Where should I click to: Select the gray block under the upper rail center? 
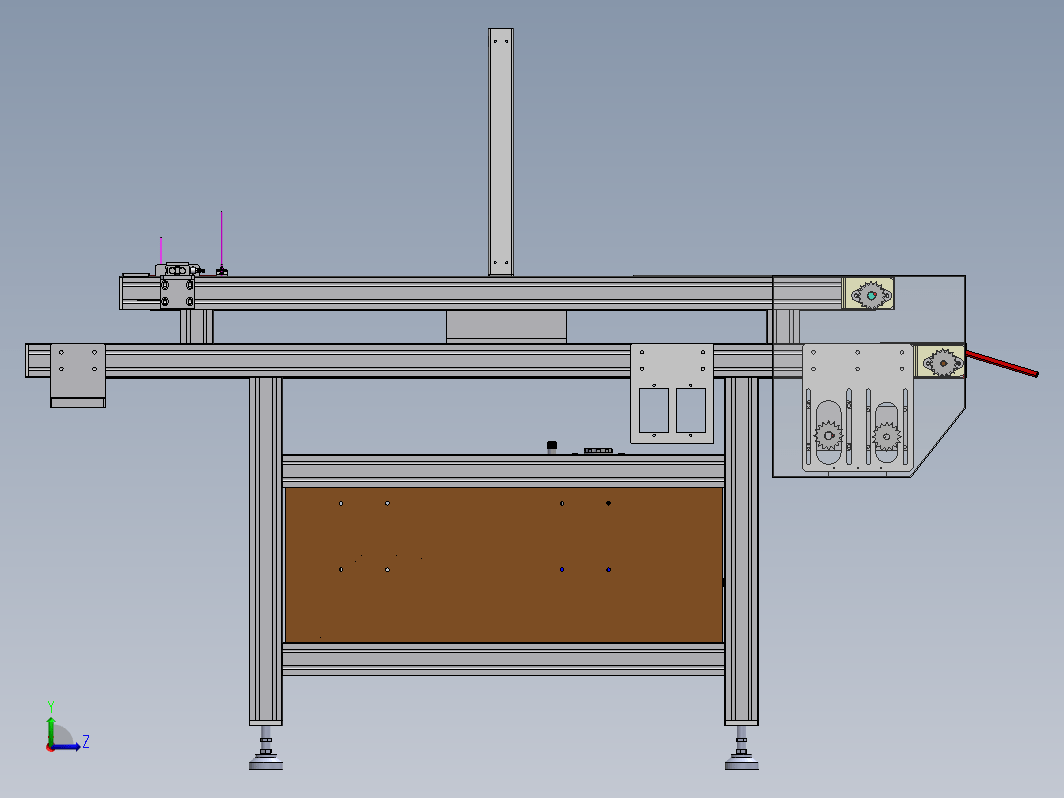(x=506, y=327)
